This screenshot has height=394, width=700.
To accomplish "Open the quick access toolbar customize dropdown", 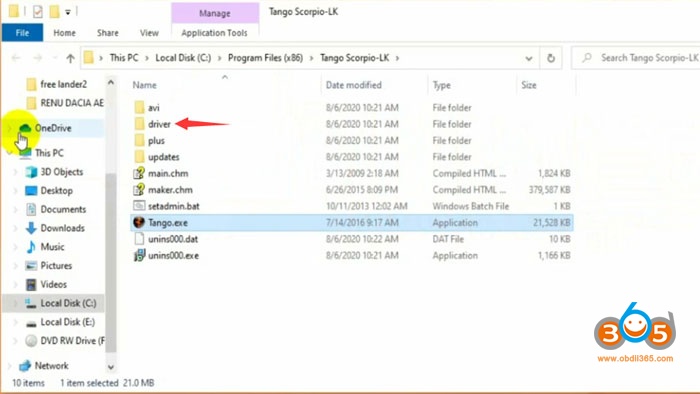I will (x=68, y=12).
